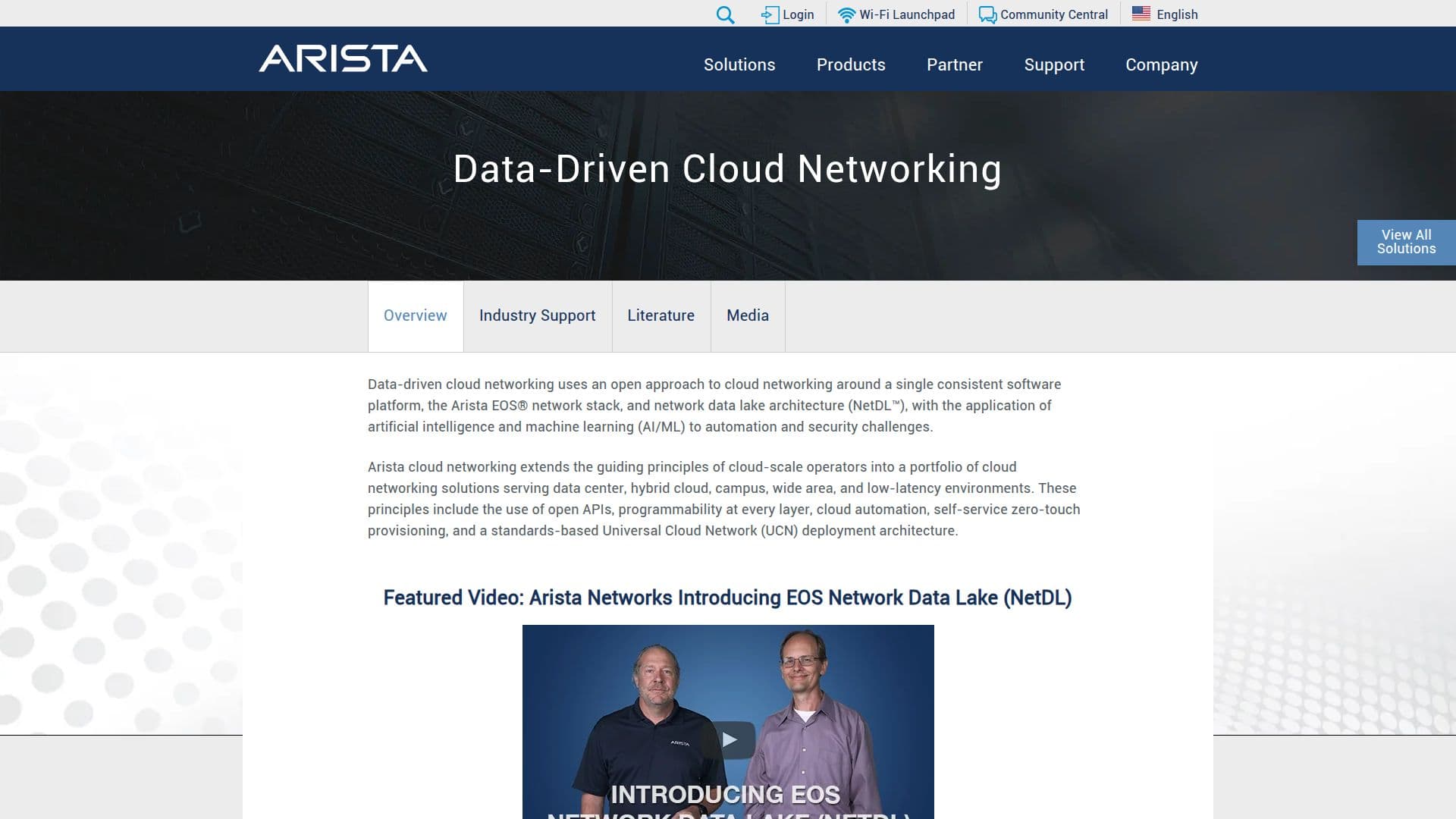Switch to the Industry Support tab
The image size is (1456, 819).
(537, 315)
